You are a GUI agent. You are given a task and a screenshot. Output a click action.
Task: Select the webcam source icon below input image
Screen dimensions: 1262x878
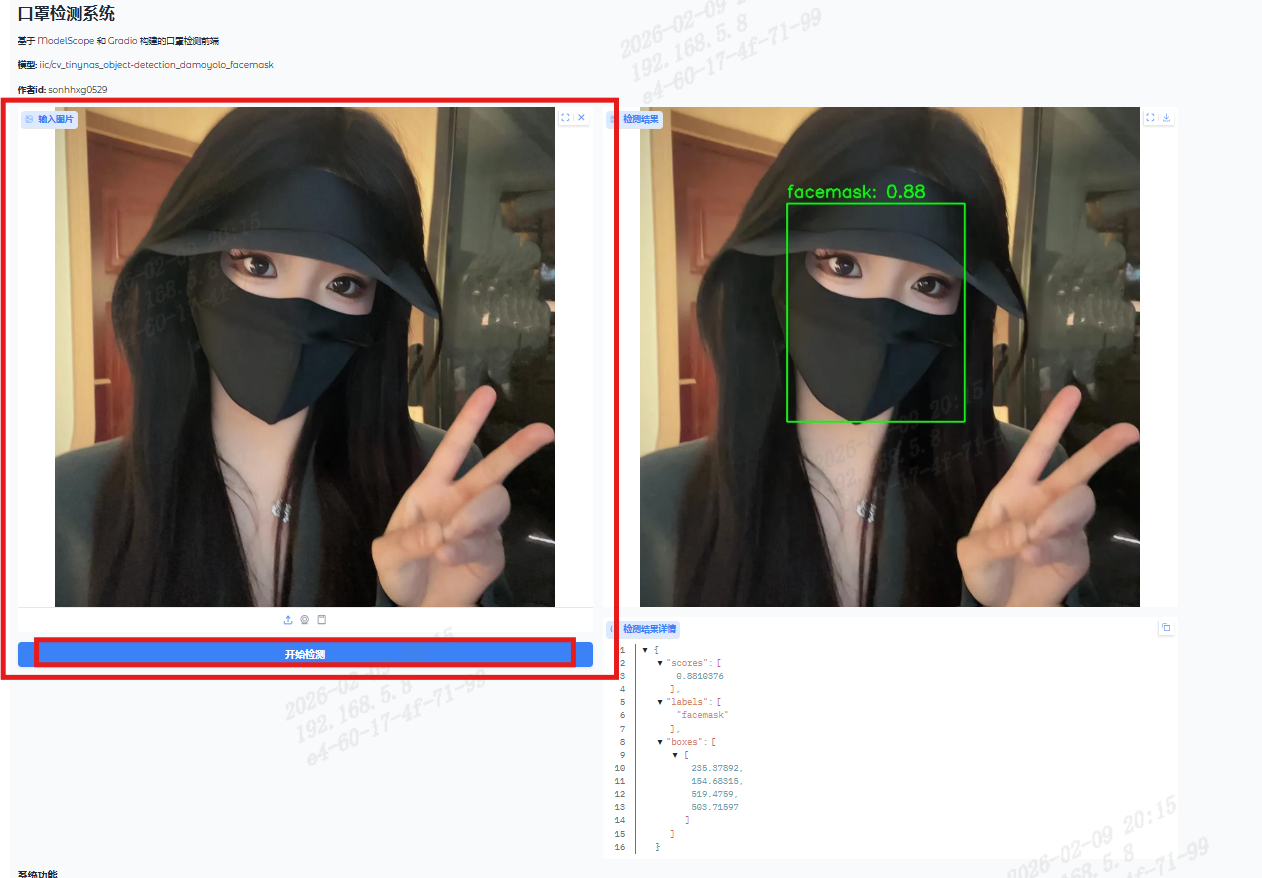(305, 620)
